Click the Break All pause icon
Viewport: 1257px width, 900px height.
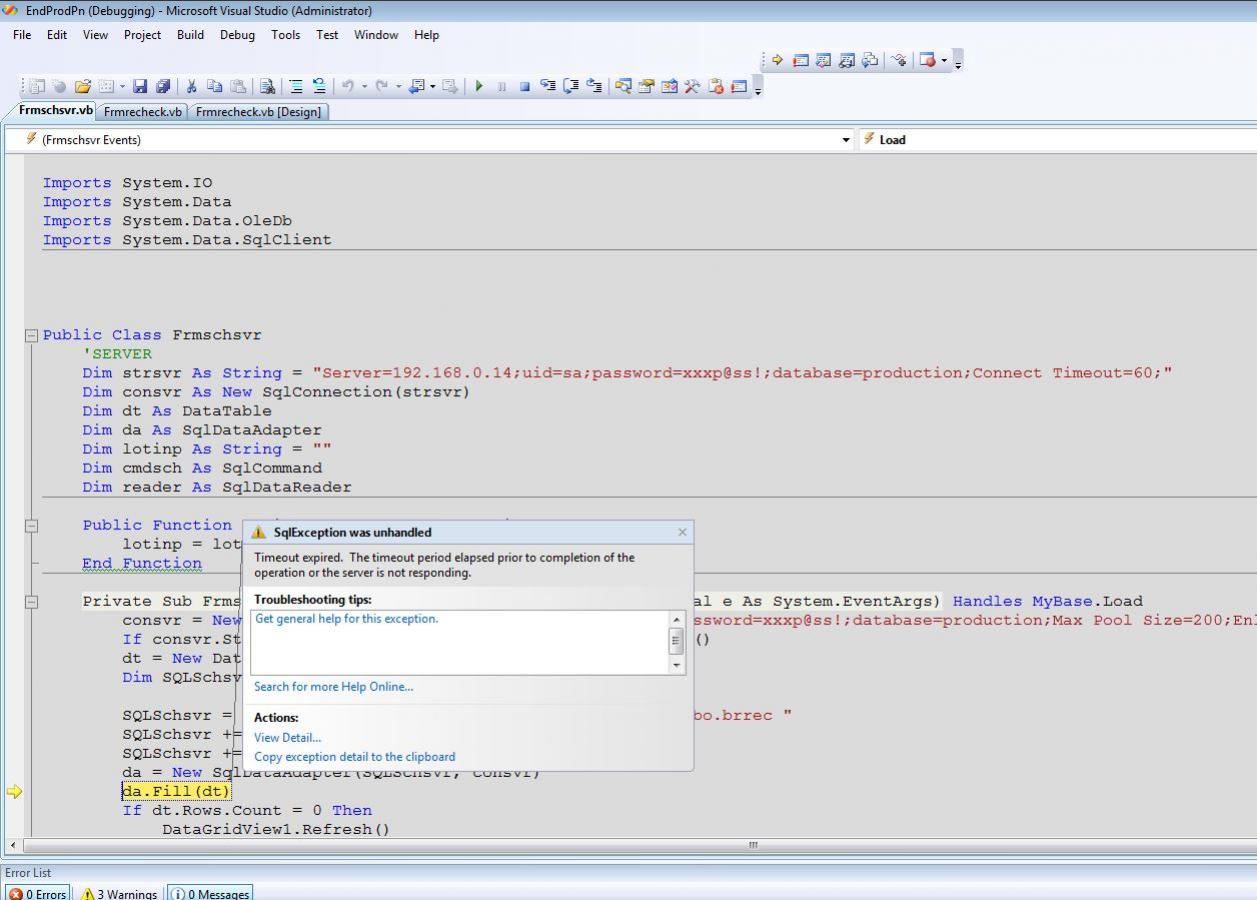[x=502, y=86]
